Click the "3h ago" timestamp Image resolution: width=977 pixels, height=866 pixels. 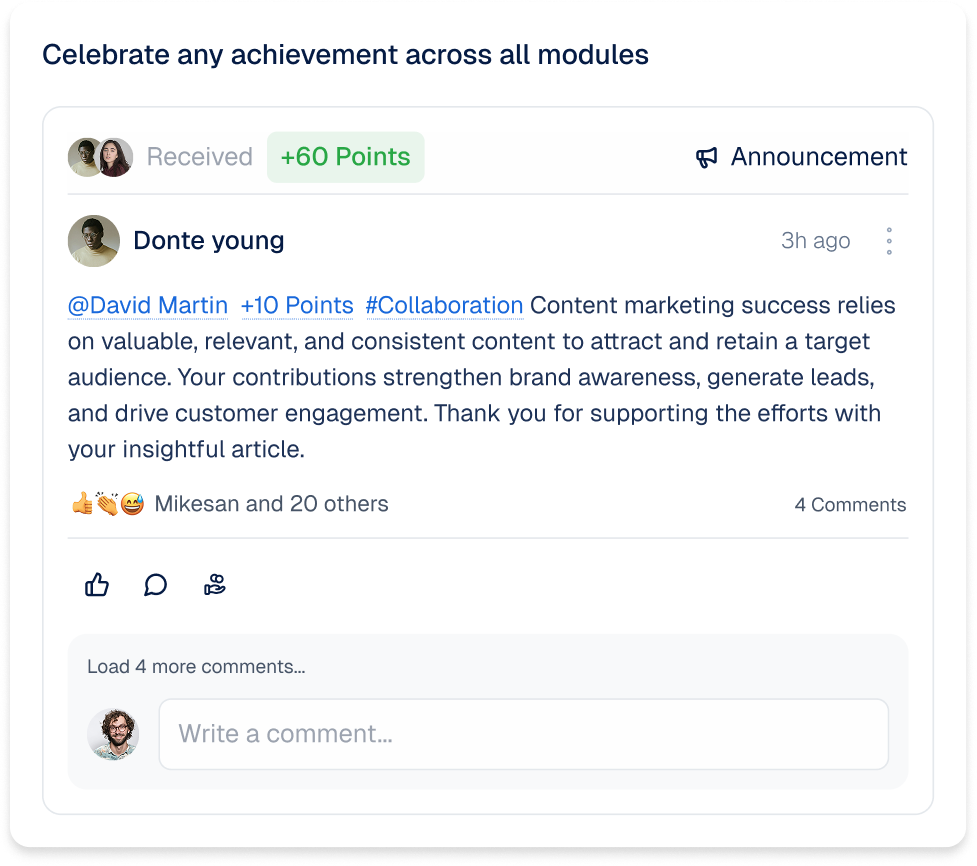[814, 240]
